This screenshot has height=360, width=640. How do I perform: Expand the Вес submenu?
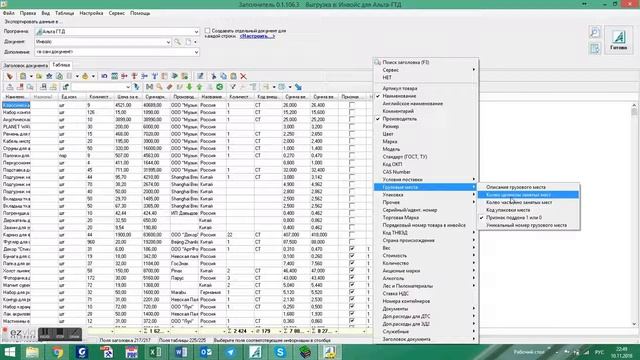pyautogui.click(x=426, y=248)
